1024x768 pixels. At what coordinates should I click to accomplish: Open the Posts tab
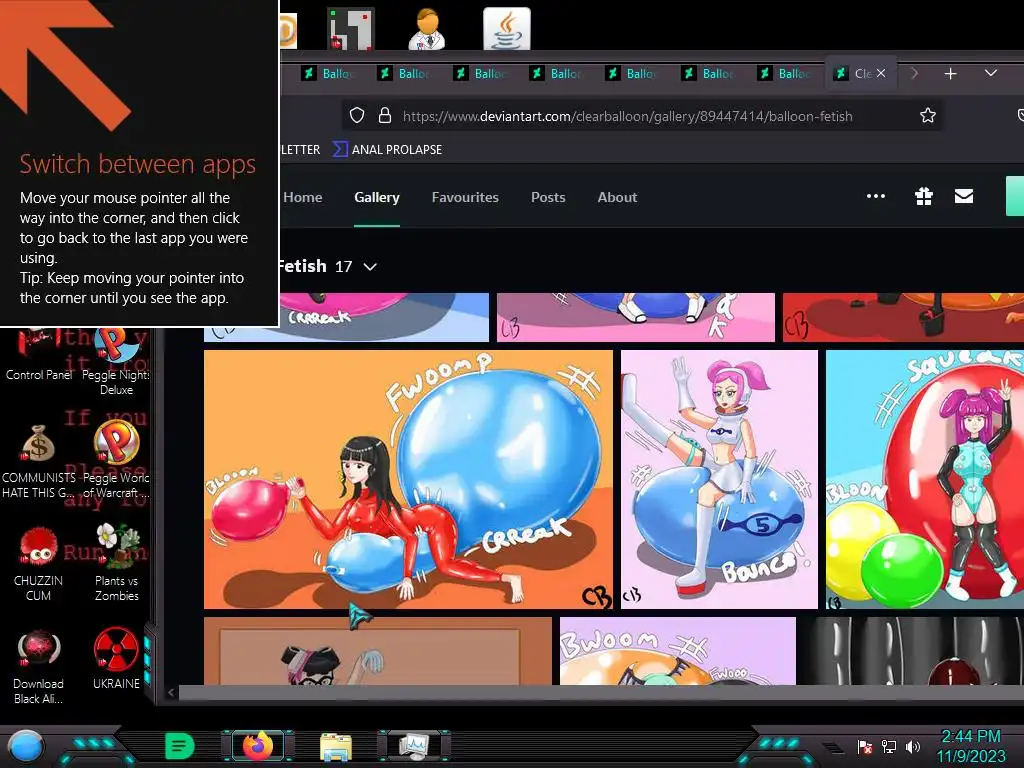pyautogui.click(x=548, y=197)
